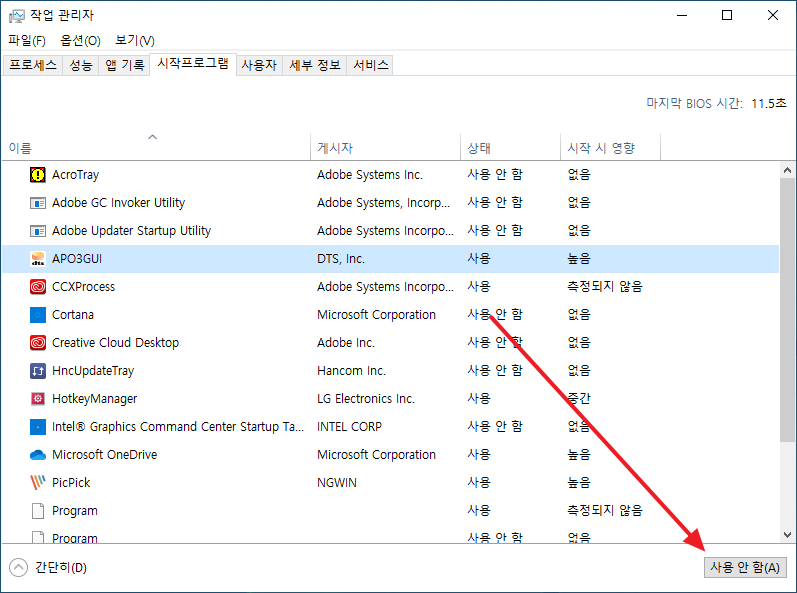Click the CCXProcess Creative Cloud icon
797x593 pixels.
click(x=38, y=287)
